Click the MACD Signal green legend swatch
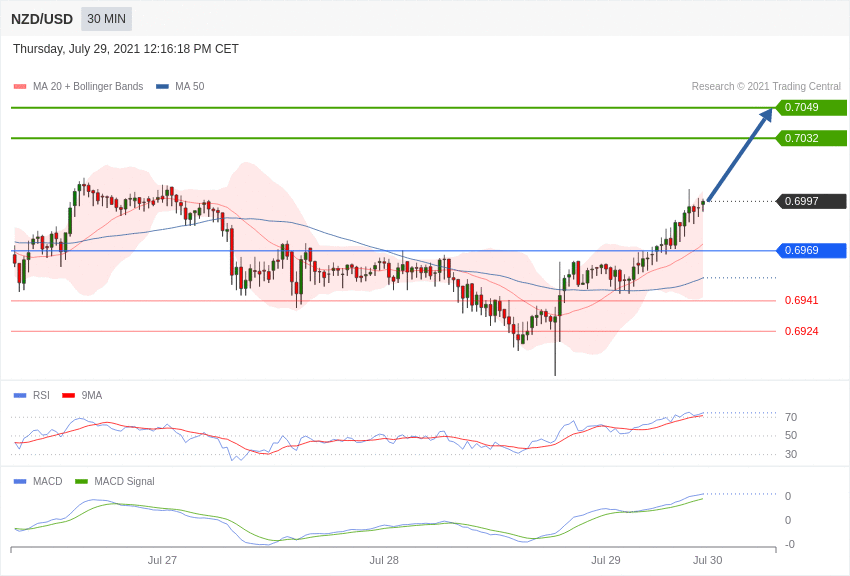The image size is (850, 576). pos(81,482)
